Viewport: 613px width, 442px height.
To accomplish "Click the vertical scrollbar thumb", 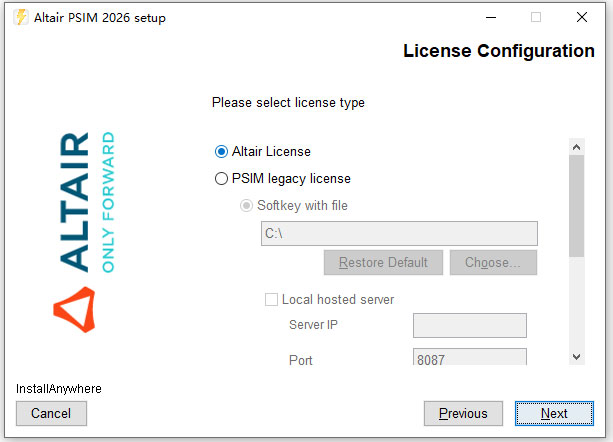I will (576, 205).
